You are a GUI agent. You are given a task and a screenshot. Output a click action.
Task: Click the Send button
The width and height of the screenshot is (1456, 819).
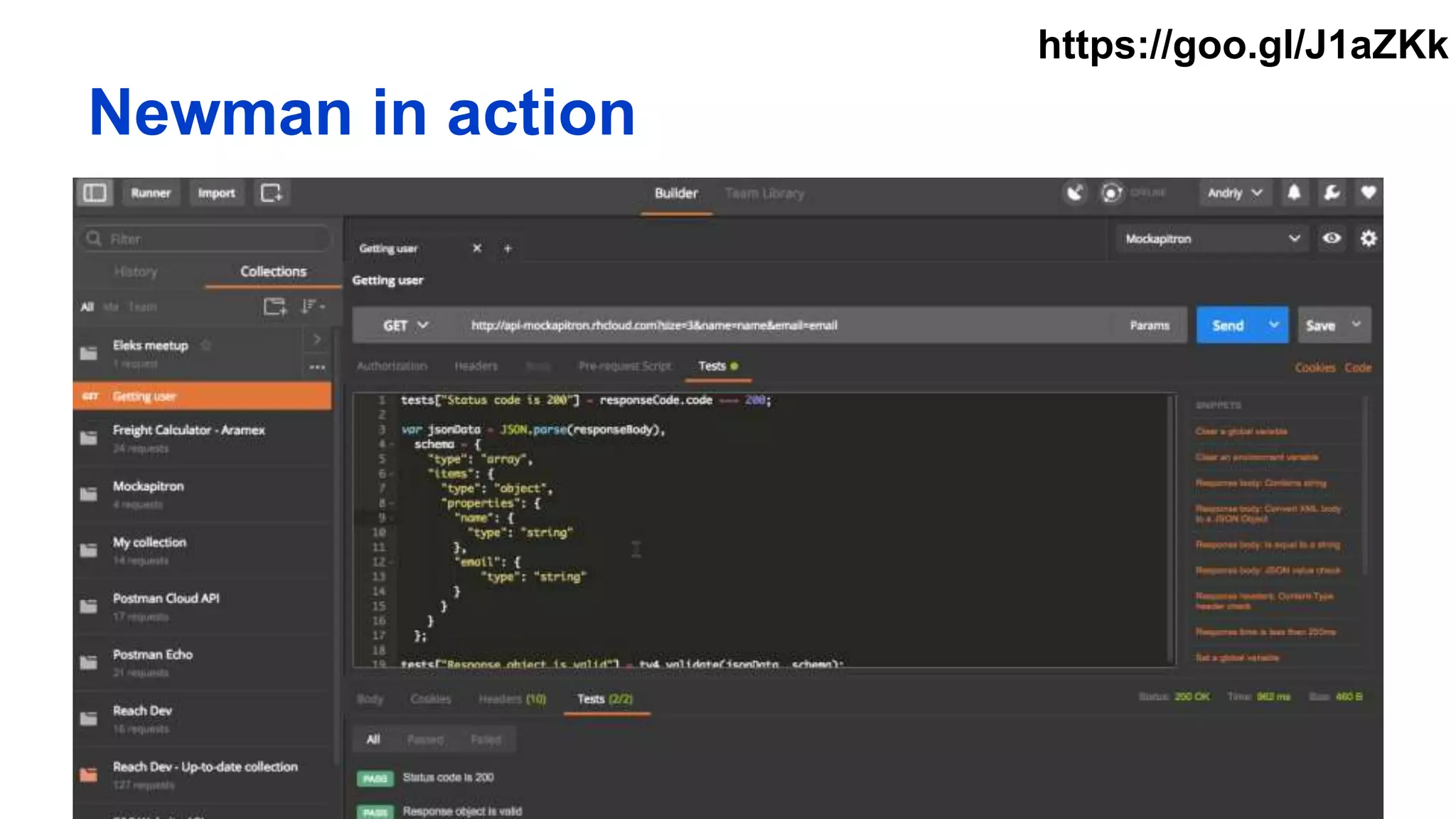pos(1228,326)
